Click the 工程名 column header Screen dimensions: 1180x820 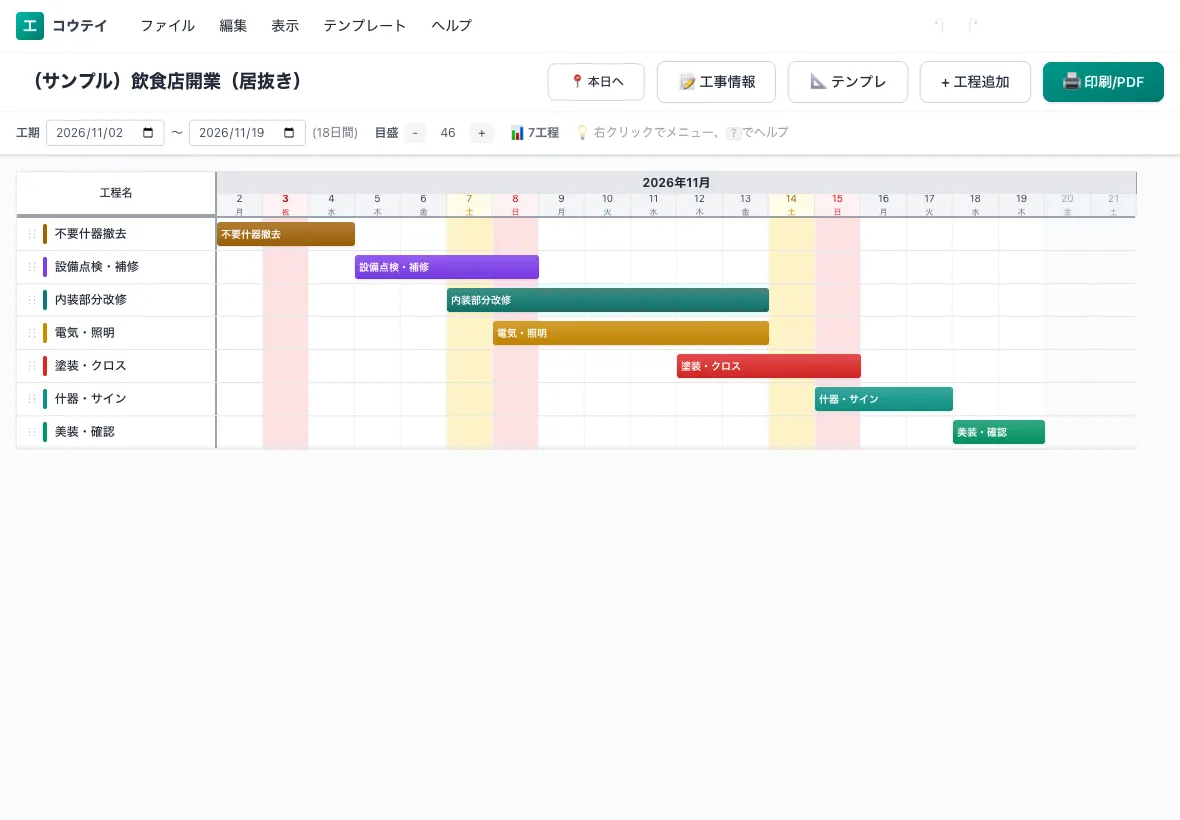pyautogui.click(x=116, y=193)
